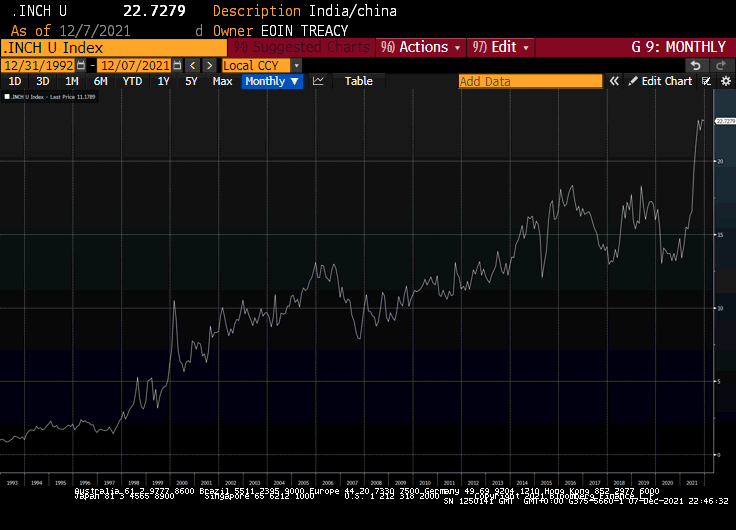Click the Owner name EOIN TREACY
The height and width of the screenshot is (530, 736).
[x=305, y=31]
